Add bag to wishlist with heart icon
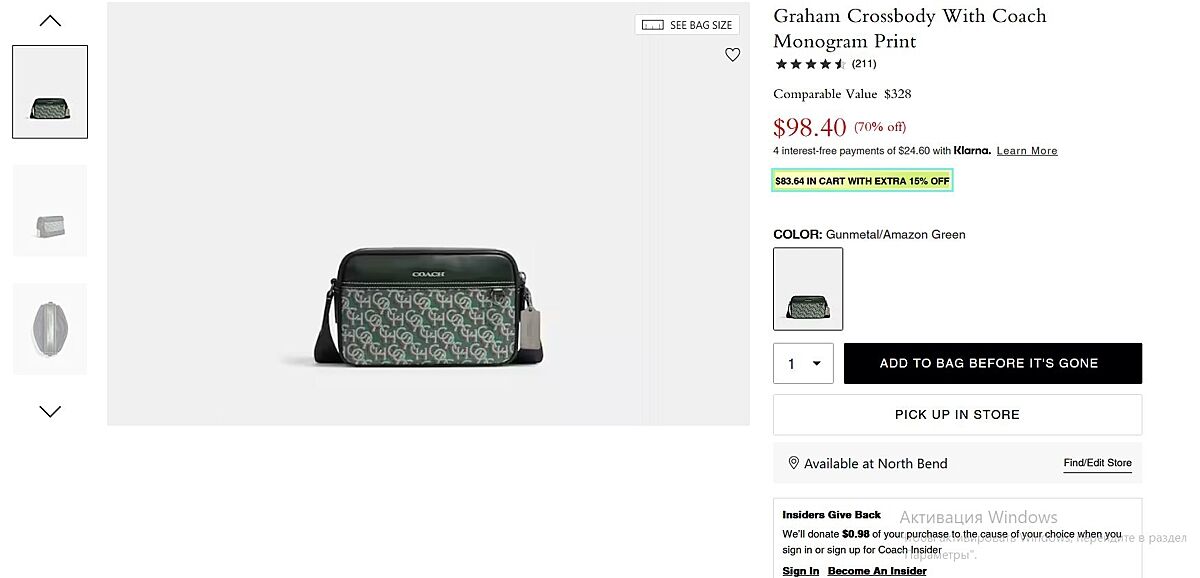 (x=732, y=55)
